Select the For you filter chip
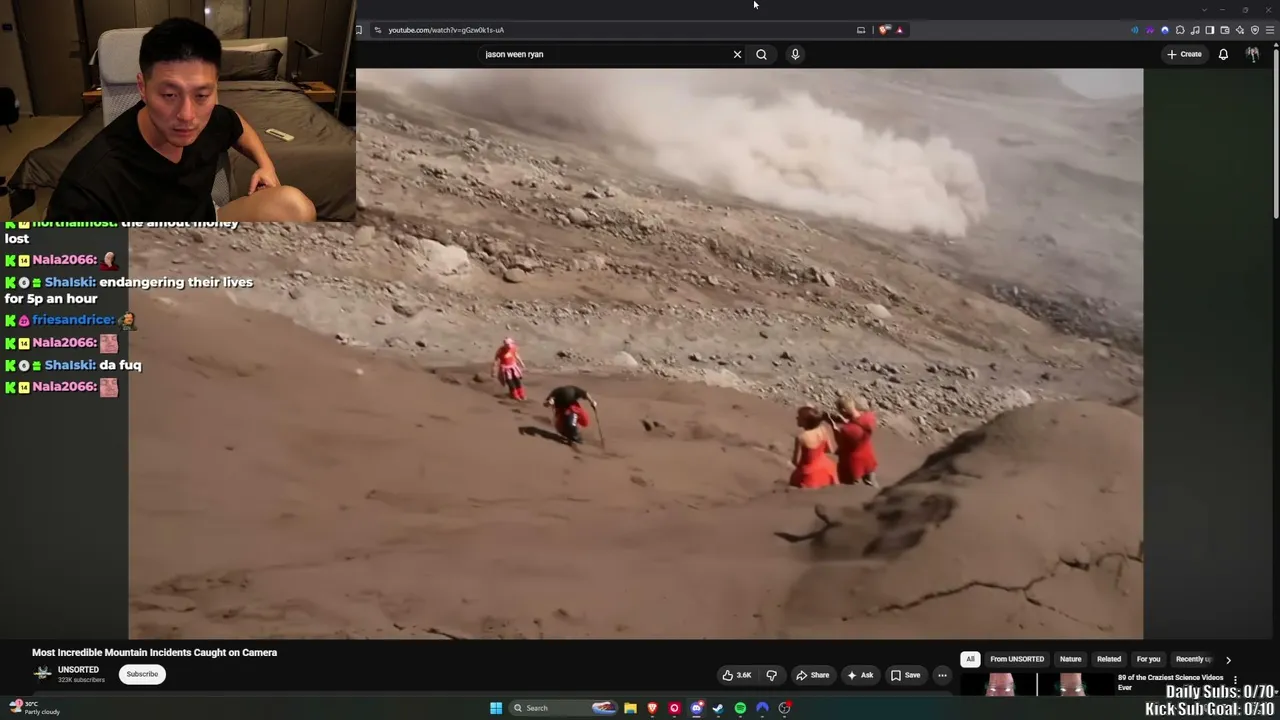This screenshot has width=1280, height=720. [x=1148, y=659]
